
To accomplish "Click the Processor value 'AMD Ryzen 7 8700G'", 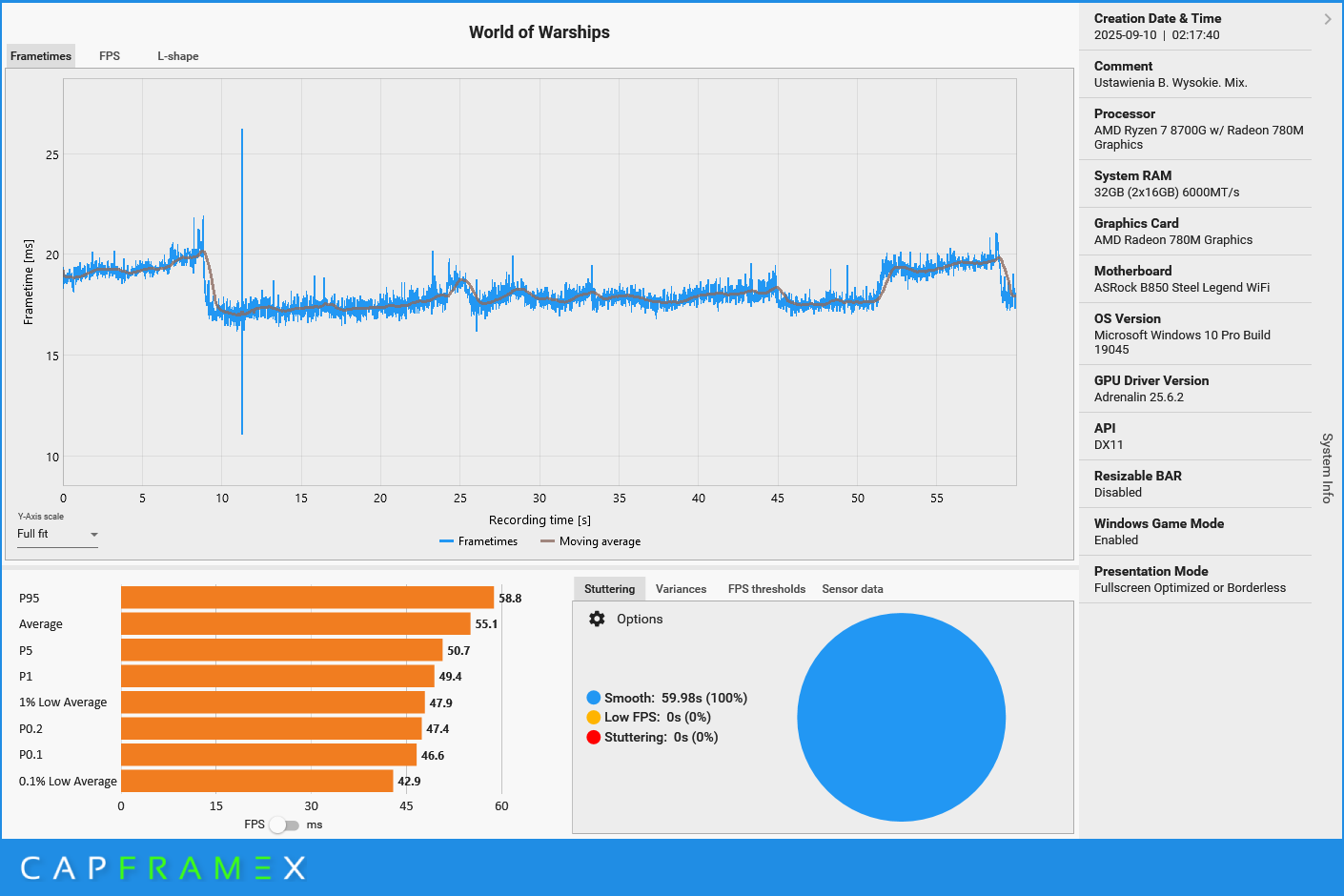I will (x=1149, y=131).
